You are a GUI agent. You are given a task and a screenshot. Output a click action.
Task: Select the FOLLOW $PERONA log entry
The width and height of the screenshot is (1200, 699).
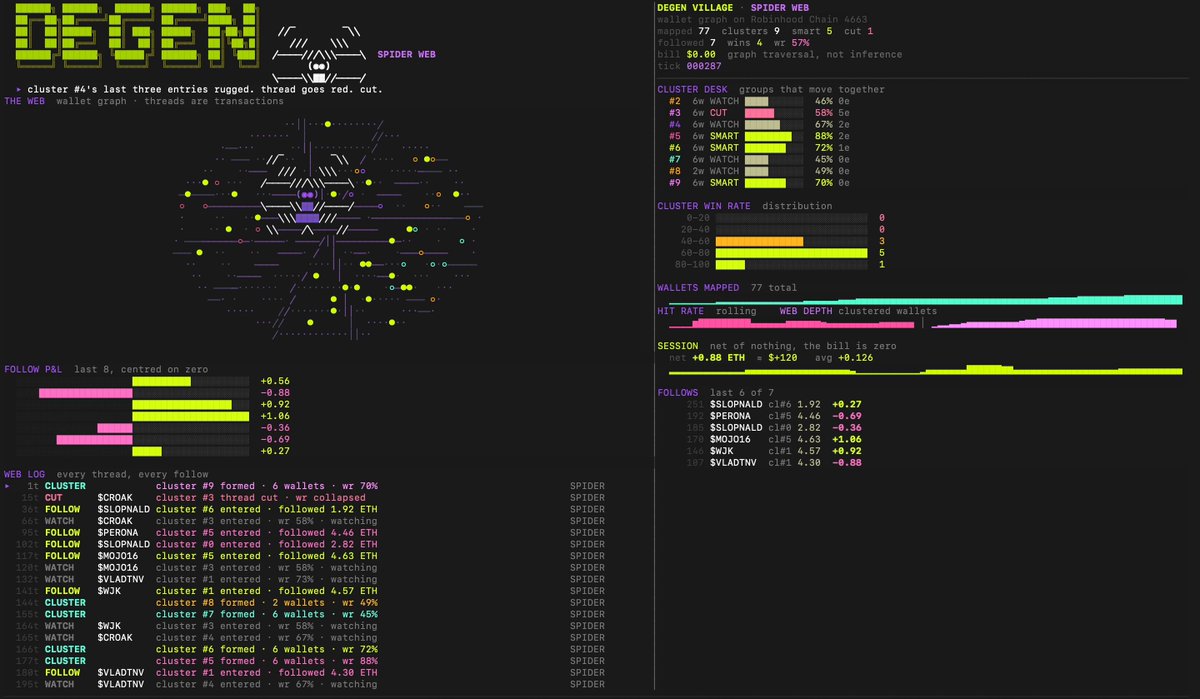(x=305, y=533)
